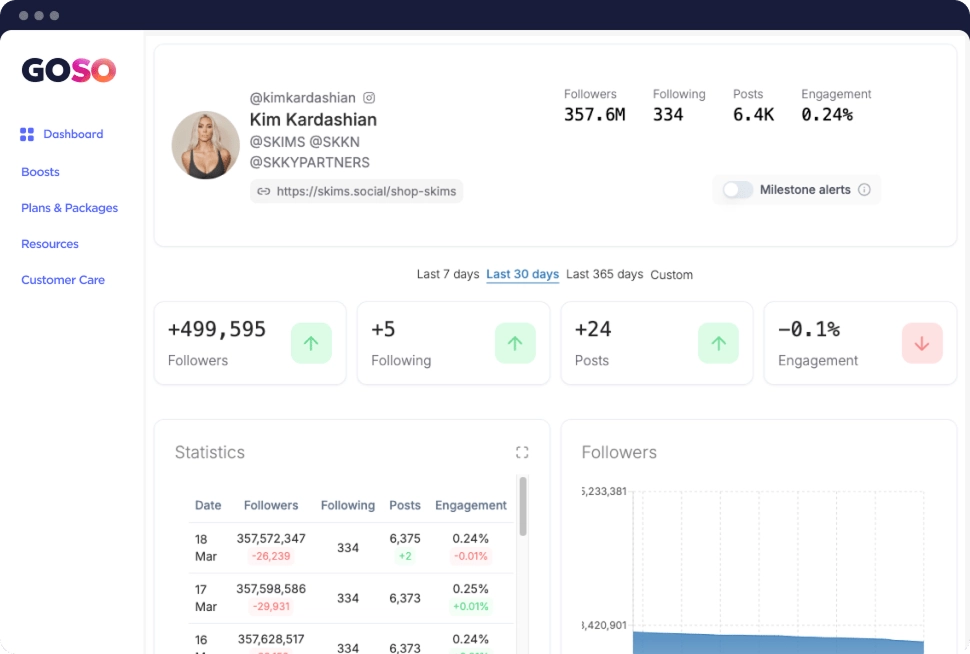Image resolution: width=970 pixels, height=654 pixels.
Task: Click the green up arrow on Followers card
Action: [x=311, y=343]
